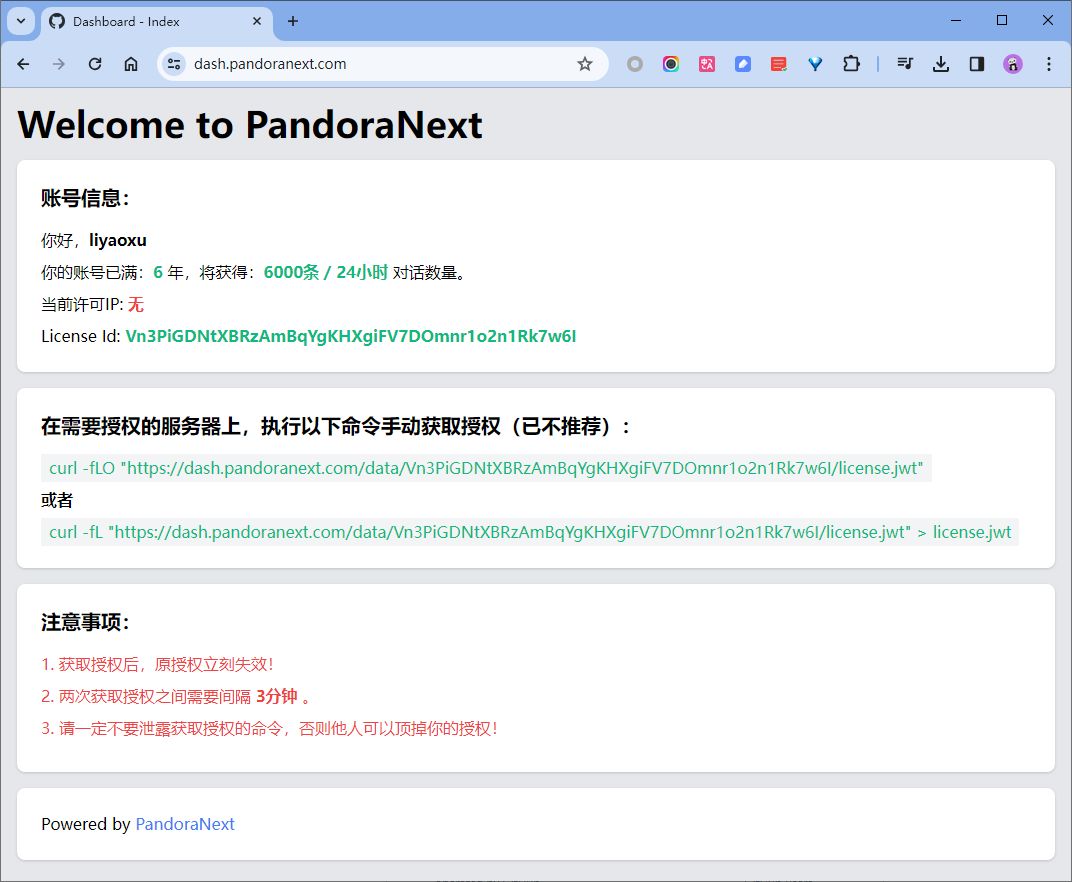Open the Extensions puzzle-piece menu
The width and height of the screenshot is (1072, 882).
pyautogui.click(x=851, y=64)
